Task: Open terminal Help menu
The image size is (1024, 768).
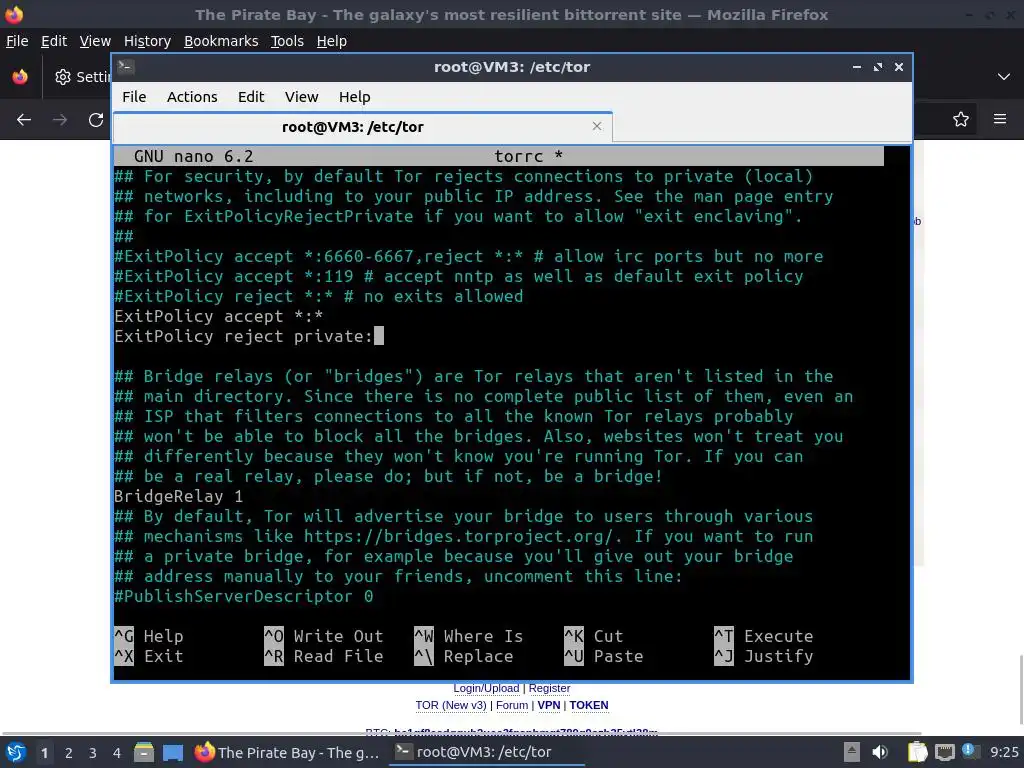Action: (355, 97)
